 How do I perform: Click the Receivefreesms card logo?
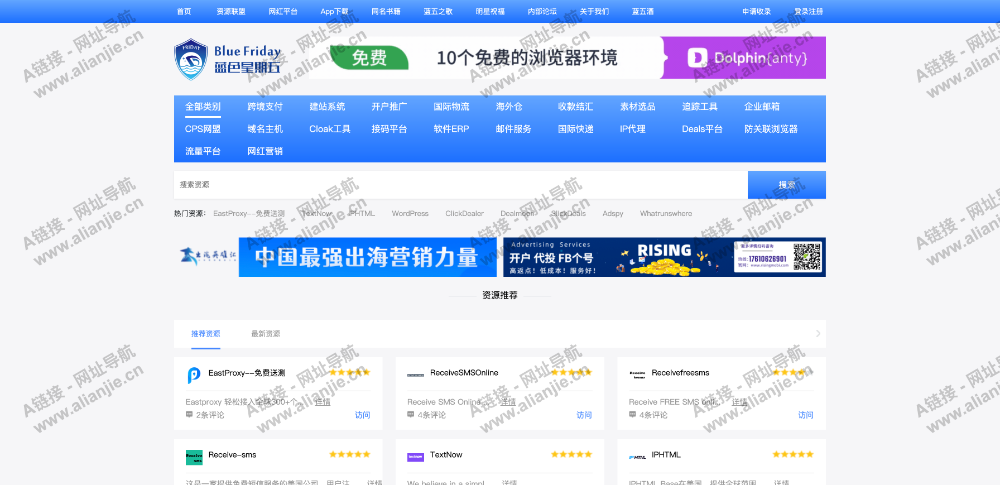[637, 375]
